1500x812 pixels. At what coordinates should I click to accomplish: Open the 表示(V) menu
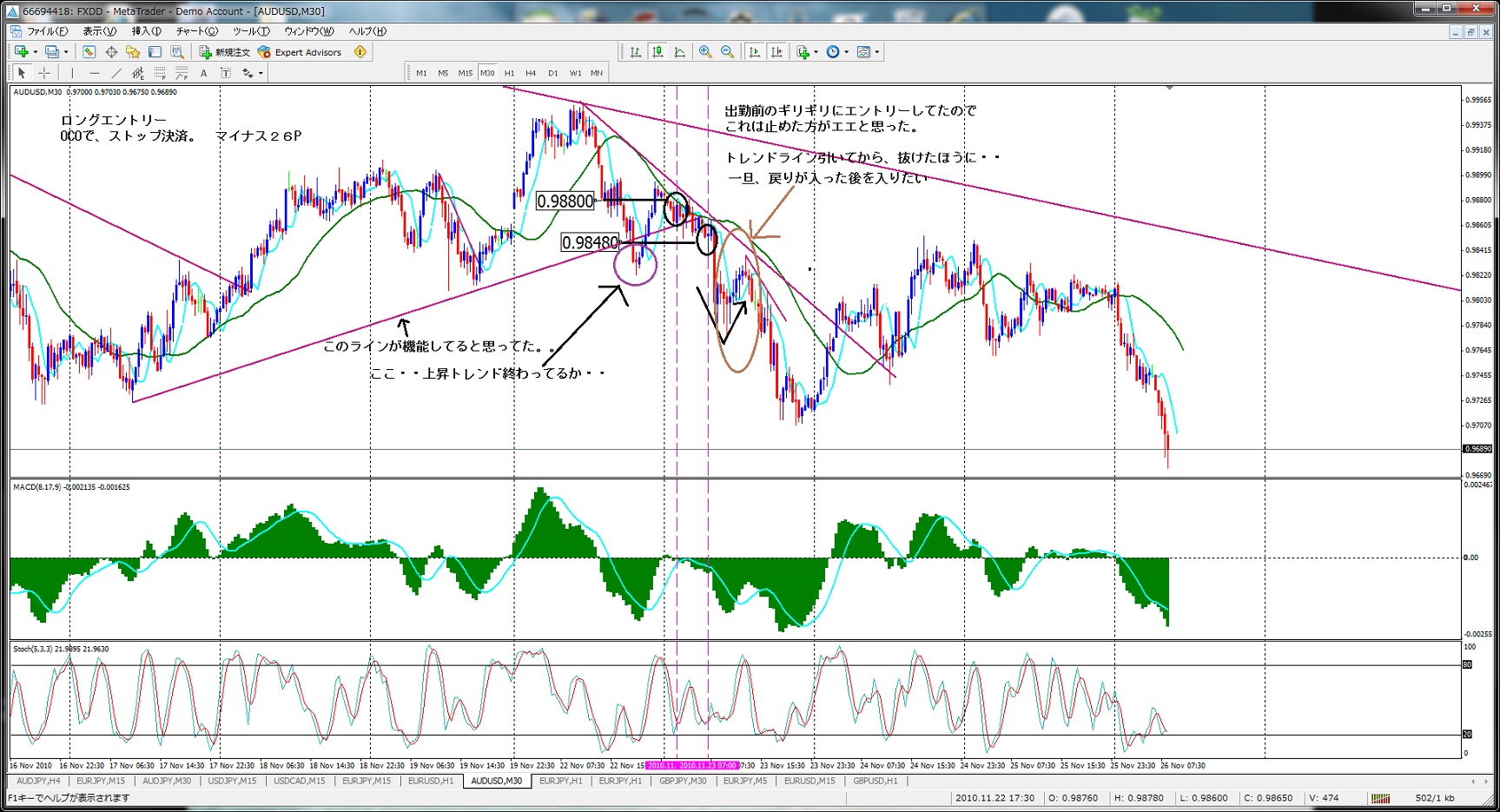coord(100,31)
